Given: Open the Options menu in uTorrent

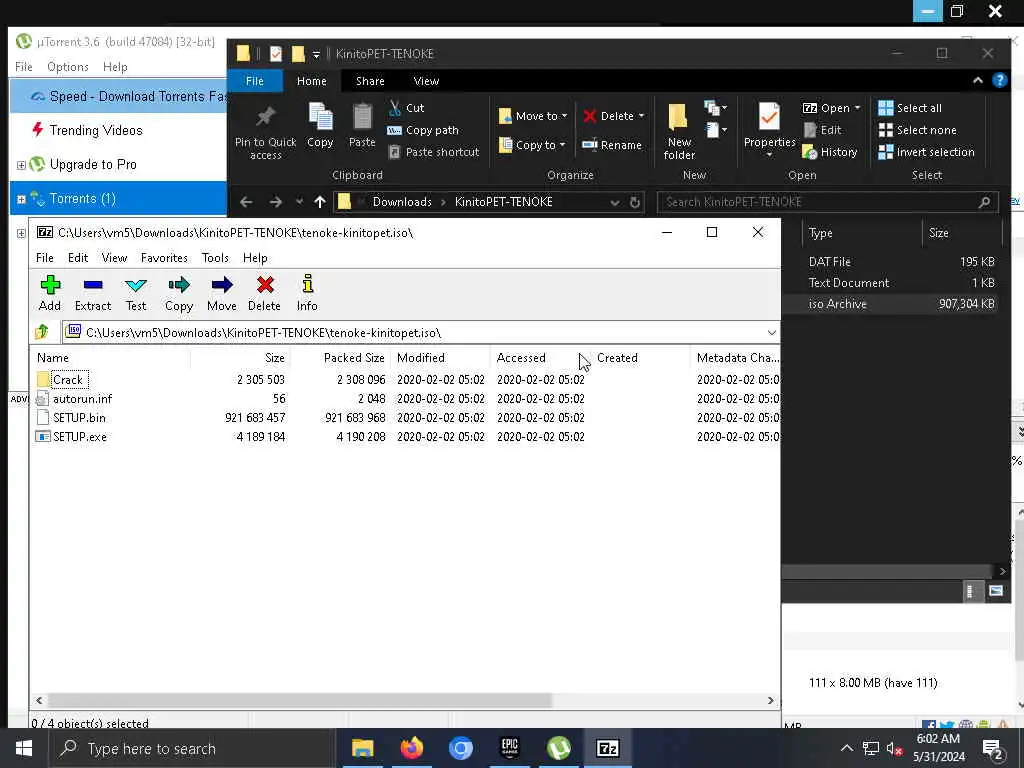Looking at the screenshot, I should click(67, 67).
